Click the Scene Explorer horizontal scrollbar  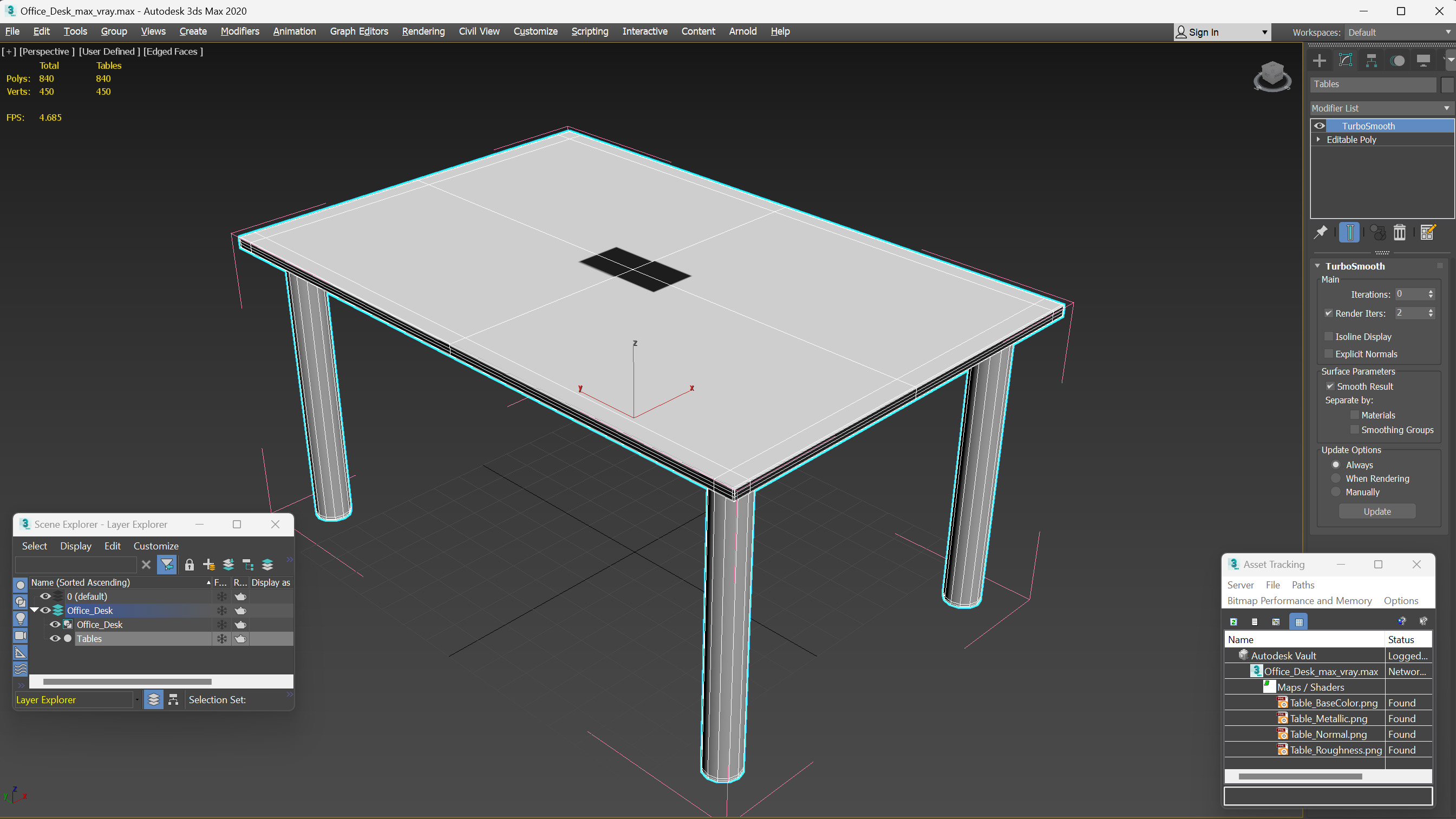click(x=127, y=682)
